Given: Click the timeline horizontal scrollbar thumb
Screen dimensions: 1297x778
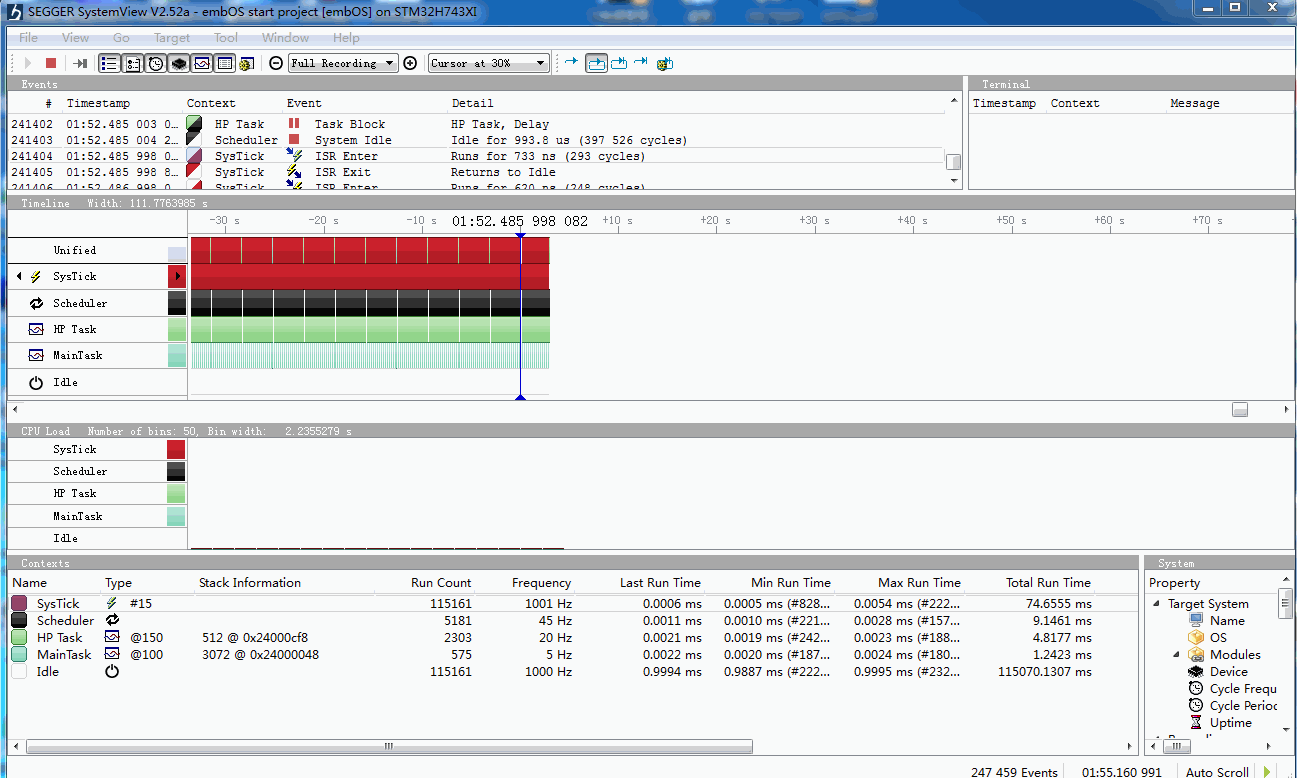Looking at the screenshot, I should (x=1240, y=409).
